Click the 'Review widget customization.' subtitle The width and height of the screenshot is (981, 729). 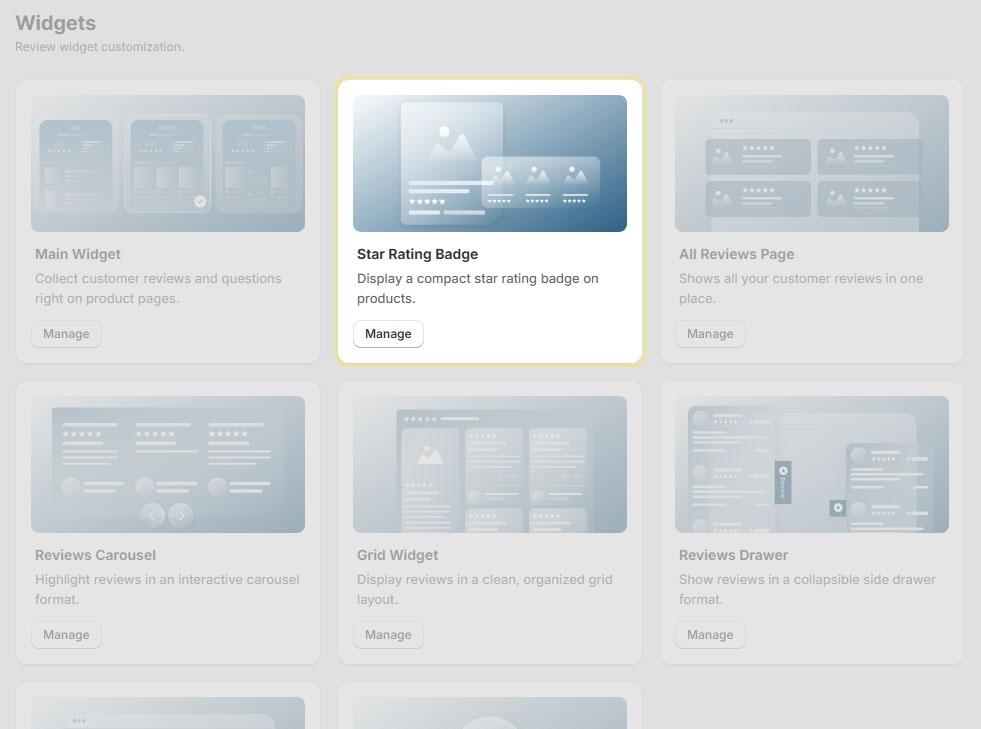(99, 47)
